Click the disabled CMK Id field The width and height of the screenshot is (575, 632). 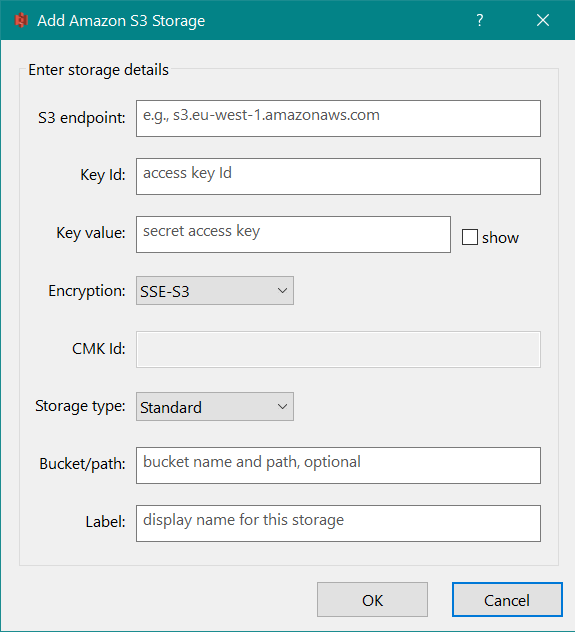tap(338, 349)
